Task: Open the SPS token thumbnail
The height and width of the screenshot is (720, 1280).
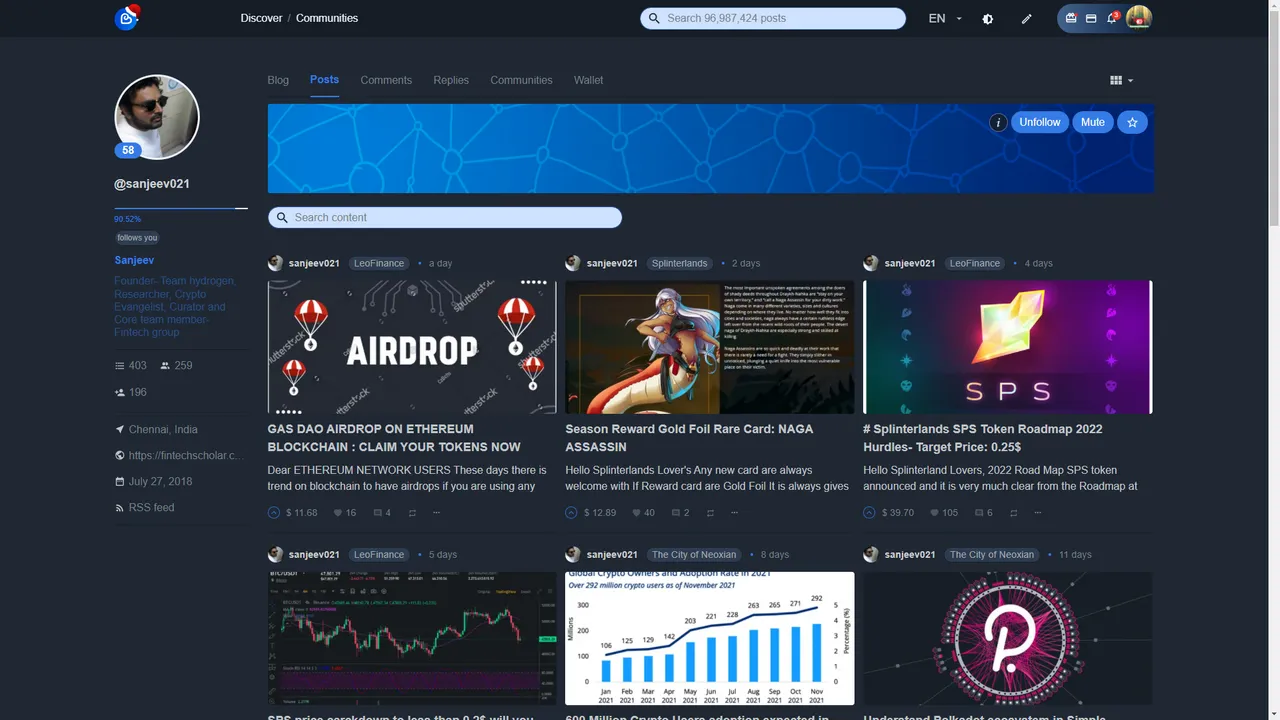Action: pyautogui.click(x=1007, y=347)
